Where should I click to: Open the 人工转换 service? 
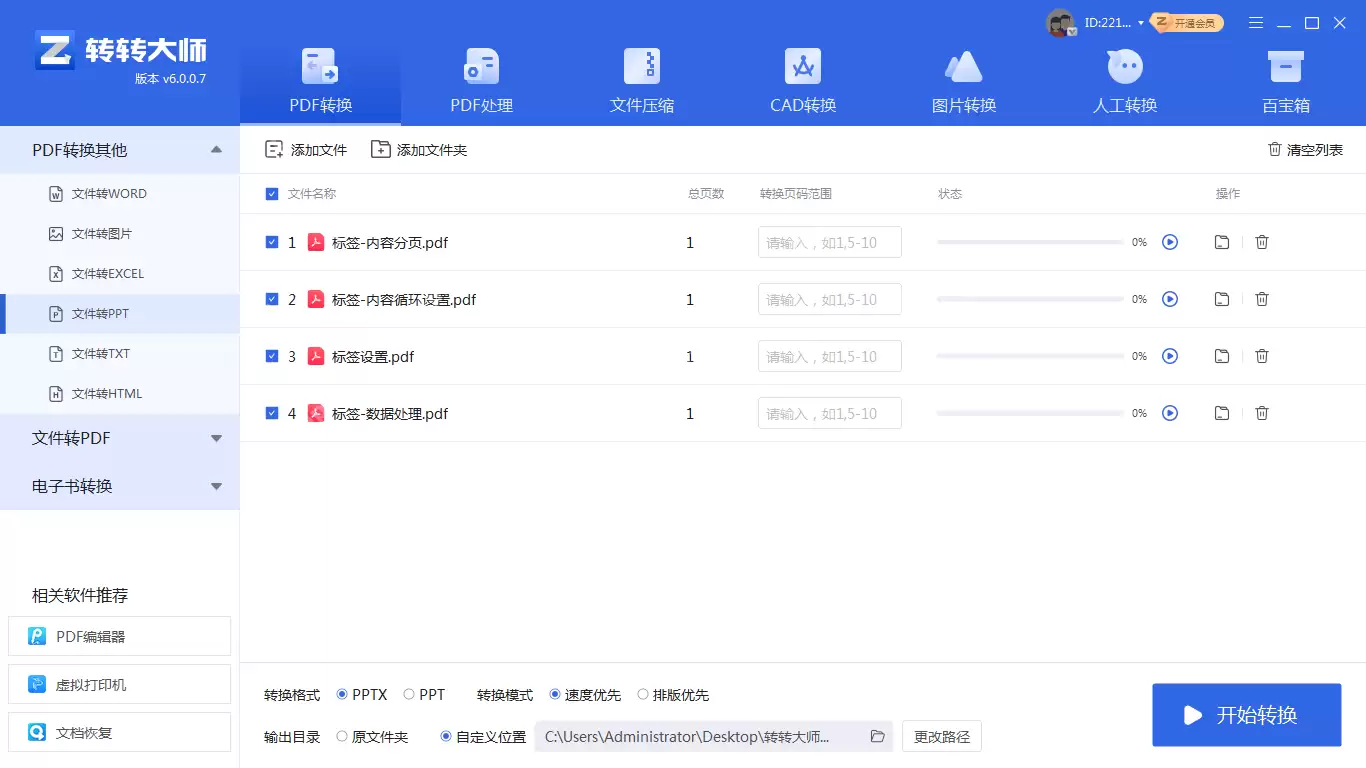coord(1124,80)
